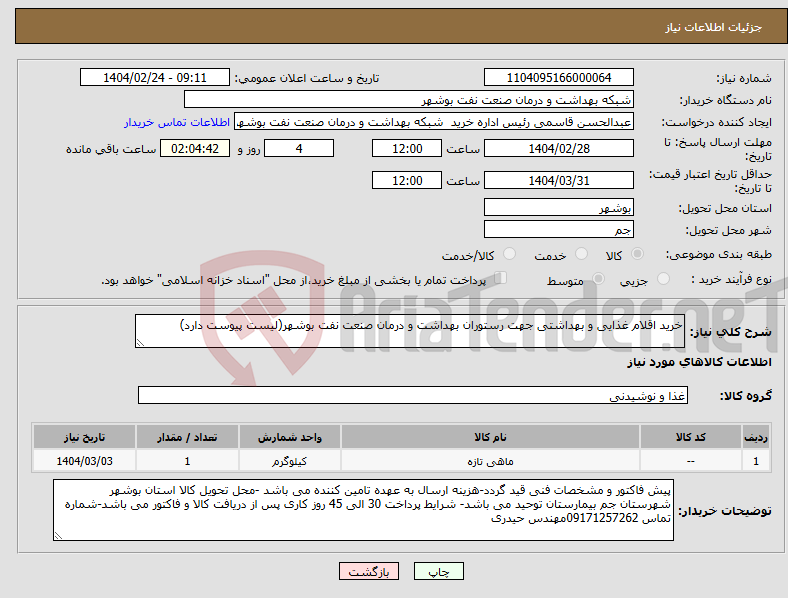Click the واحد شمارش column header
Image resolution: width=788 pixels, height=598 pixels.
click(290, 437)
